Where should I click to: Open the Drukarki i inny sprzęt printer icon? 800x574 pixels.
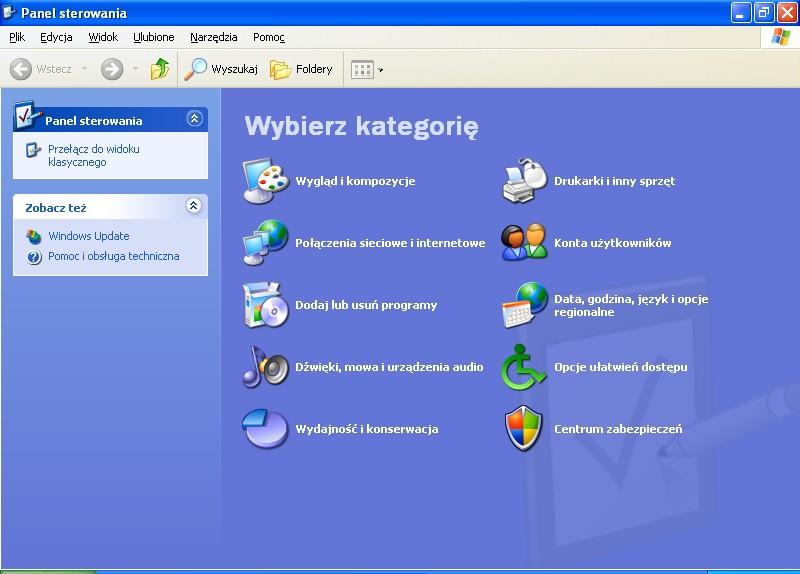click(524, 181)
